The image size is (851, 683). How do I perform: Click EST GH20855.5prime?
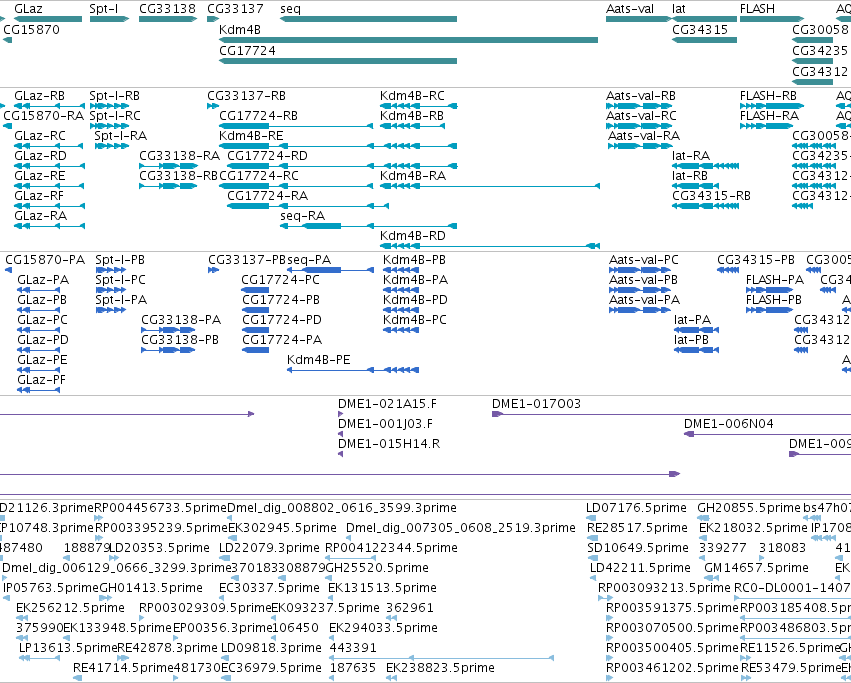pos(703,518)
